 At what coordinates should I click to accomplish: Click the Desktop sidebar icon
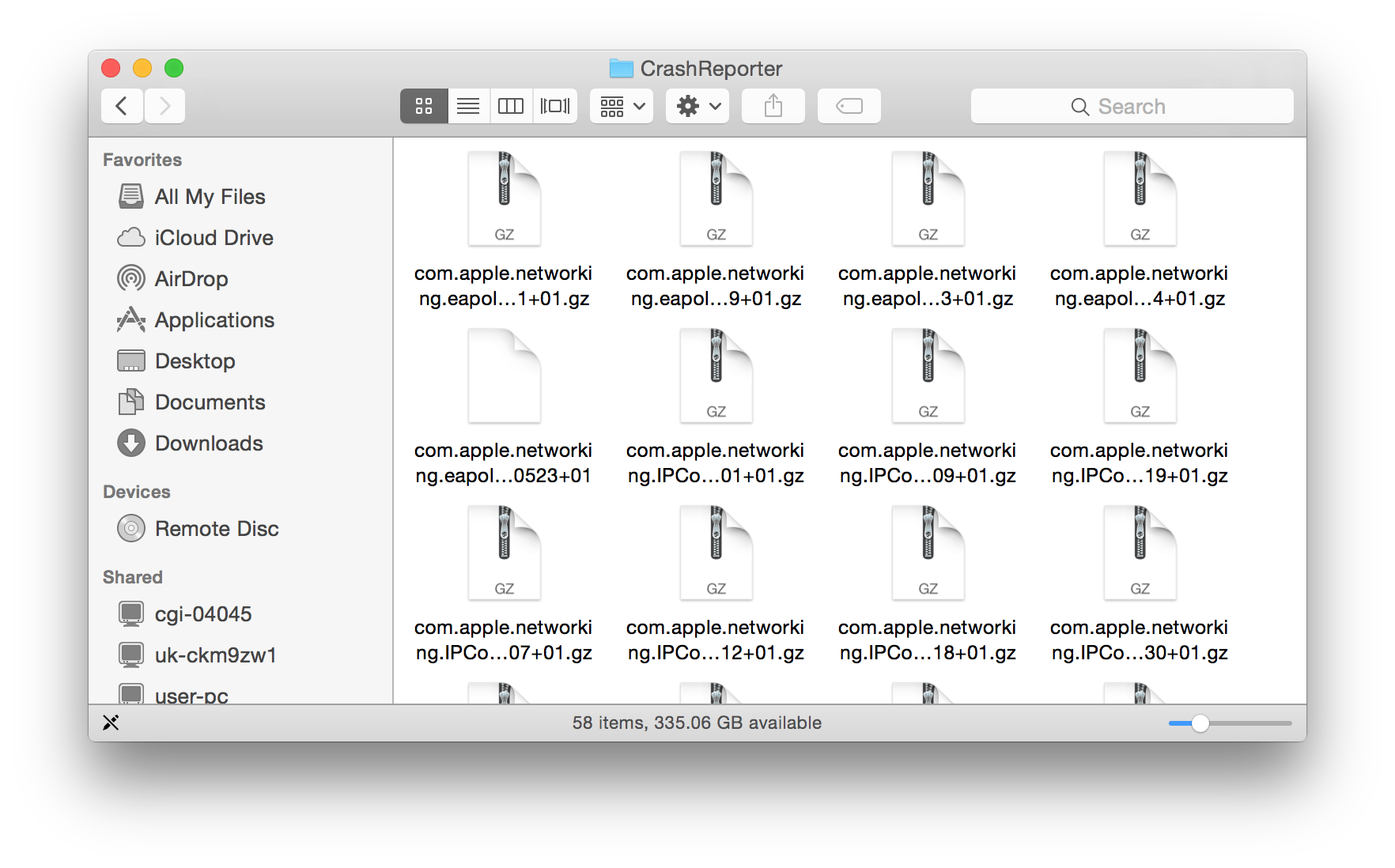[131, 360]
